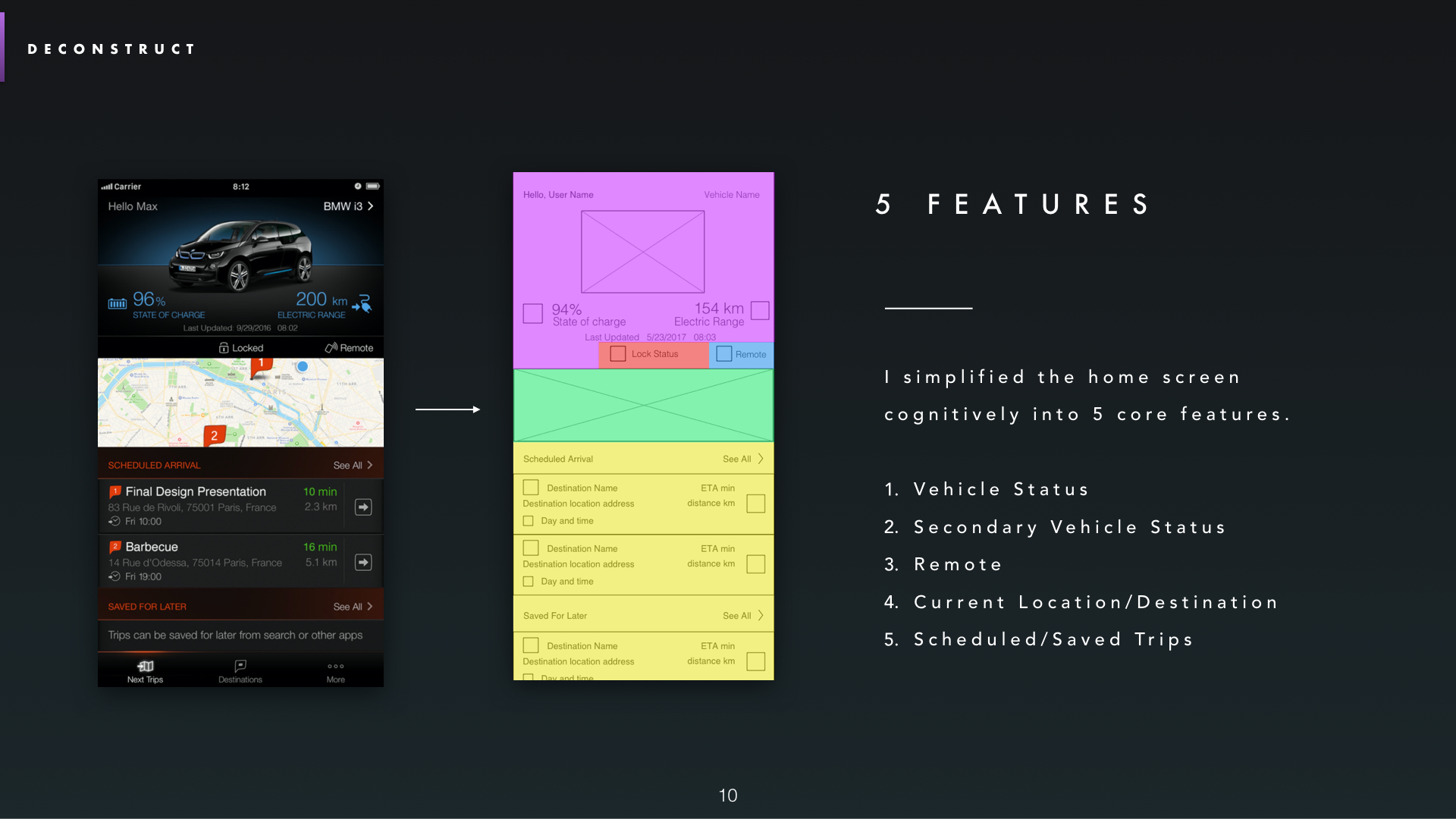Screen dimensions: 1456x819
Task: Click the 5 FEATURES title
Action: tap(1012, 205)
